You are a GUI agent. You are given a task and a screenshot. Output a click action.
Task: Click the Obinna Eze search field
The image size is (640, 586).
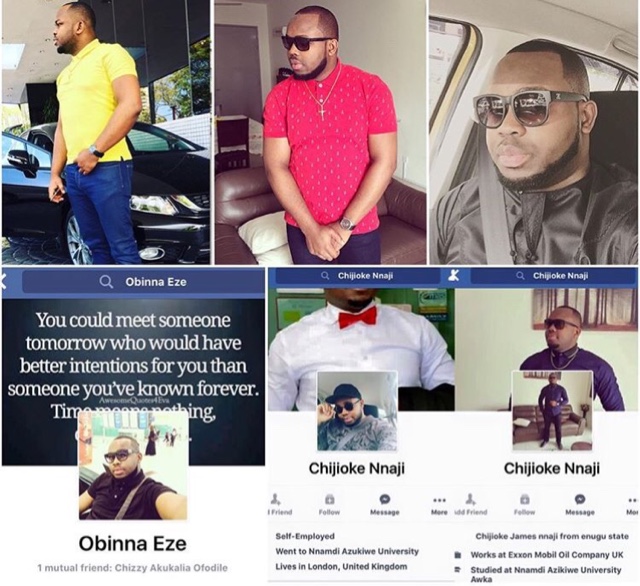click(x=143, y=282)
